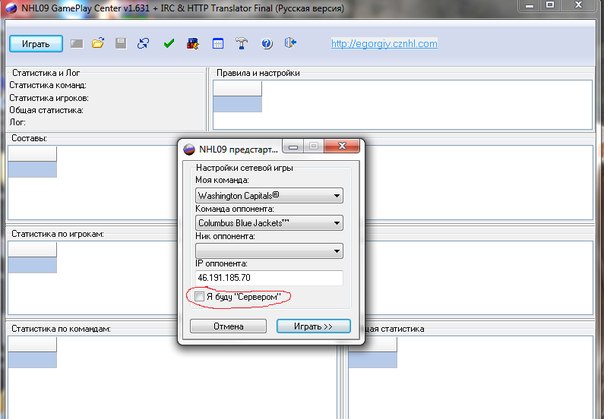Select the highlighted cell in Правила и настройки
Screen dimensions: 604x419
(x=237, y=104)
